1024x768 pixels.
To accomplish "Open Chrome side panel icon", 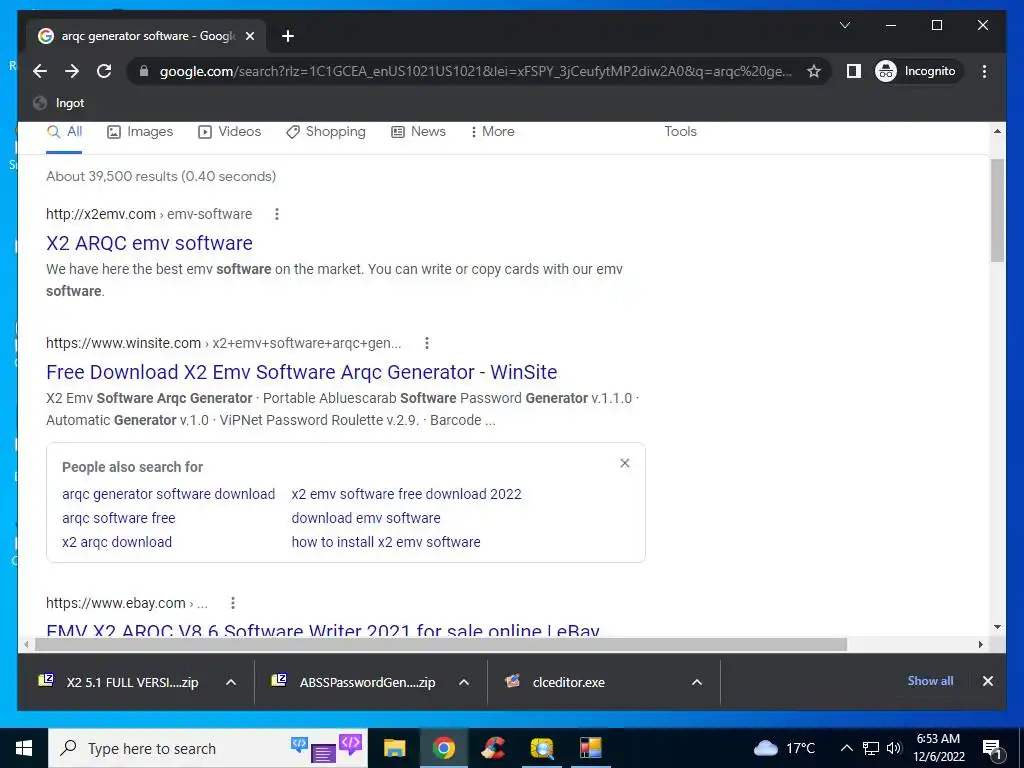I will pos(854,71).
